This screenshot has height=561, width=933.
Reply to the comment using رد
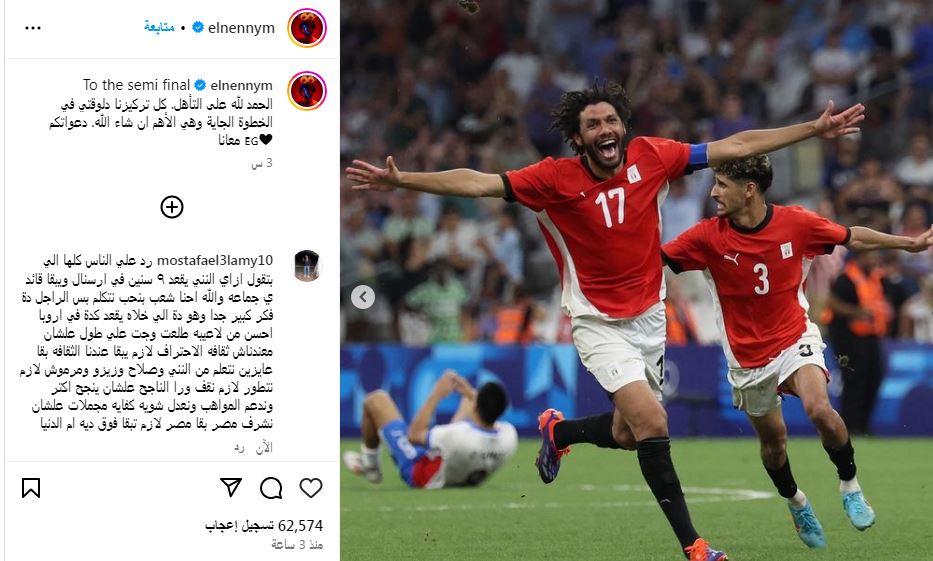(x=239, y=447)
